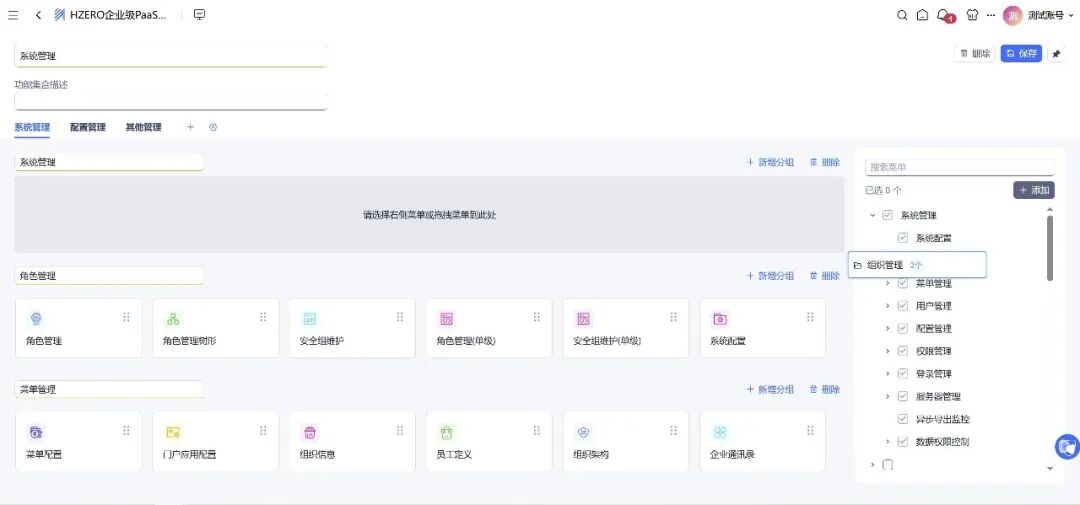Click the menu tree vertical scrollbar
1080x505 pixels.
[1049, 248]
